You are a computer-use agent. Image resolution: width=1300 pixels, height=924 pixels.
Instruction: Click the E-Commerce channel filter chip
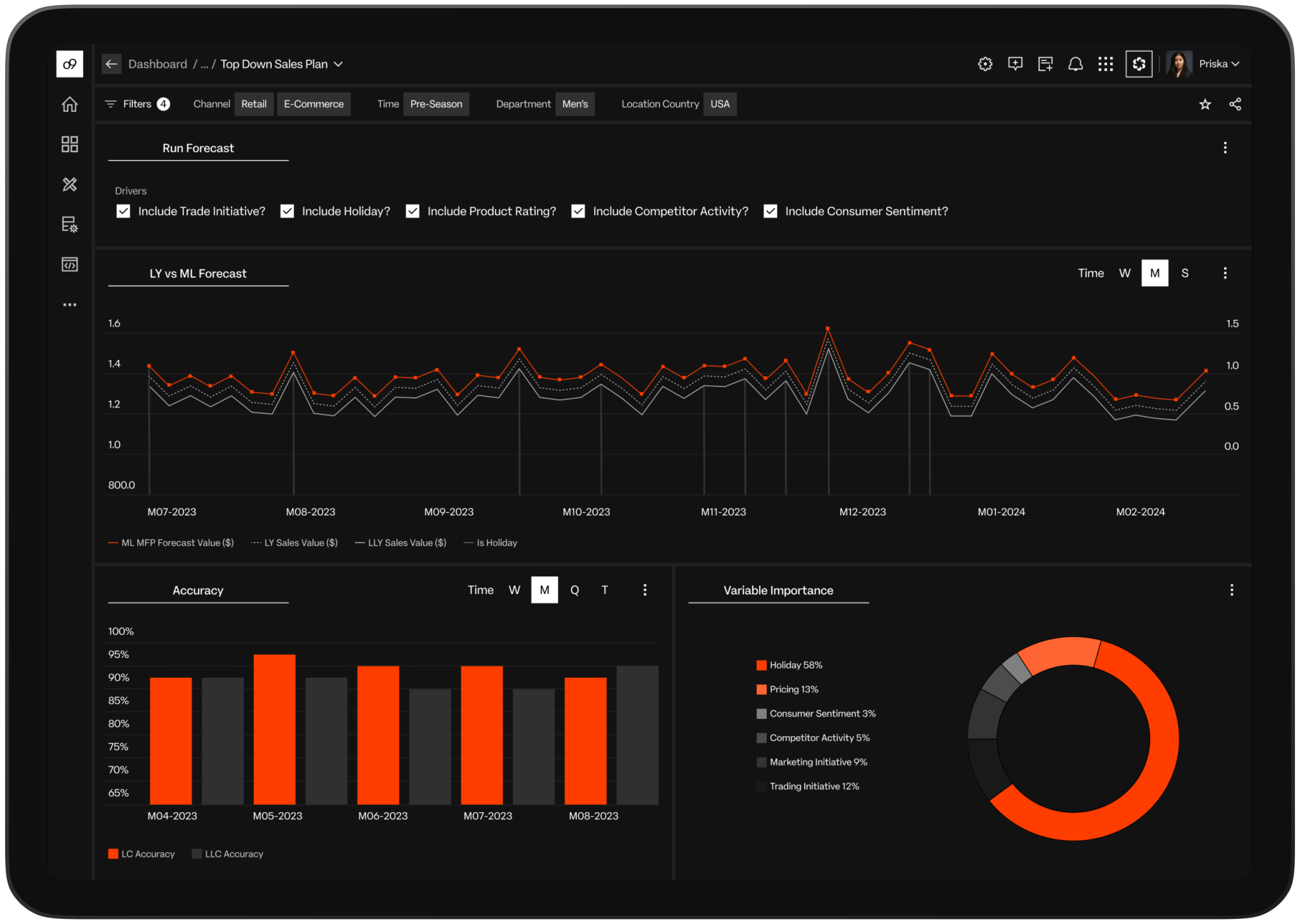pos(314,104)
